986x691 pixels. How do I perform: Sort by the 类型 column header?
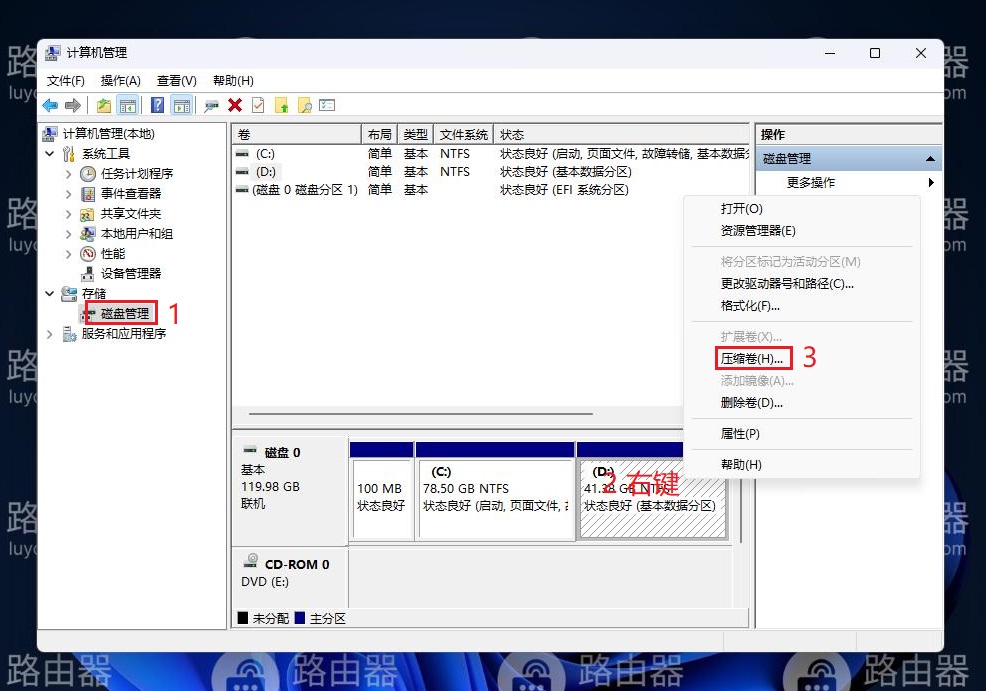415,135
